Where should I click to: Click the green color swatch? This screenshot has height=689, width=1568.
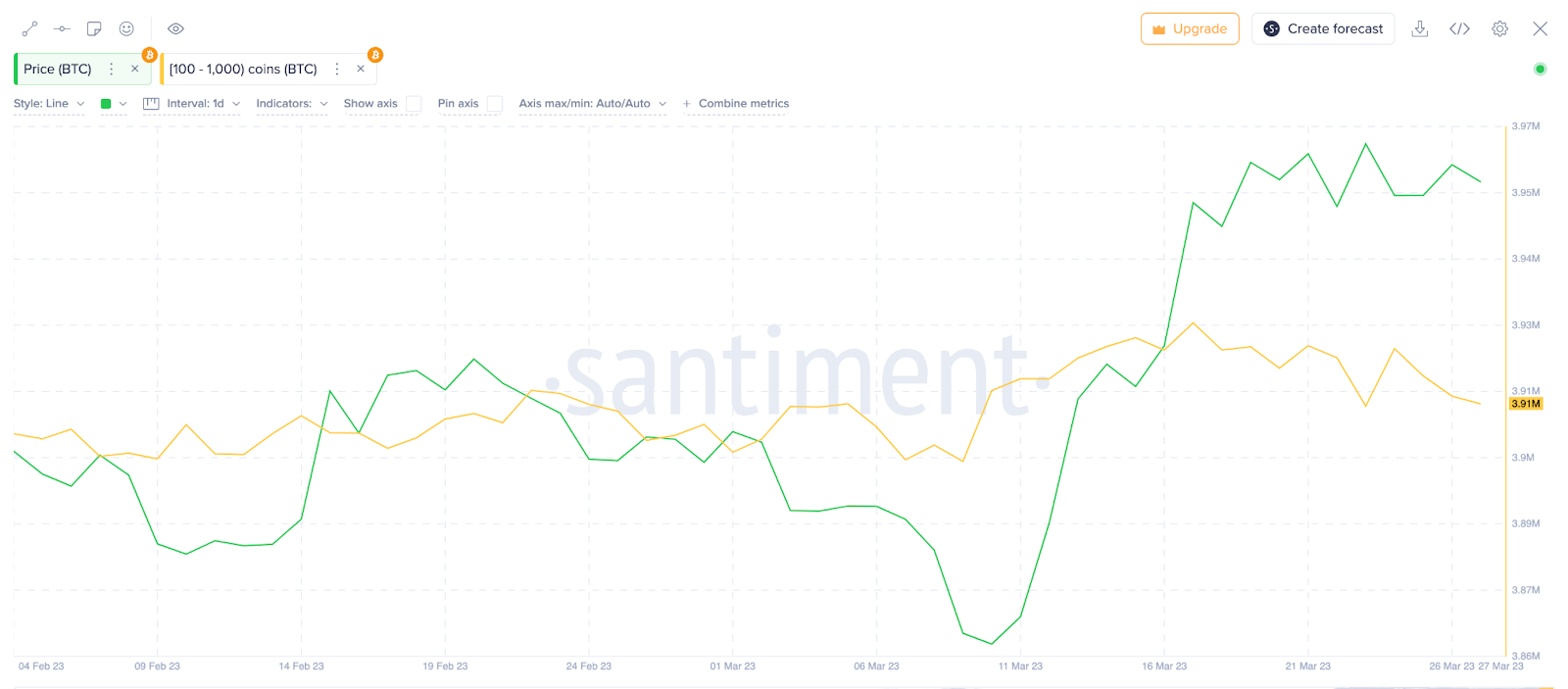coord(106,103)
